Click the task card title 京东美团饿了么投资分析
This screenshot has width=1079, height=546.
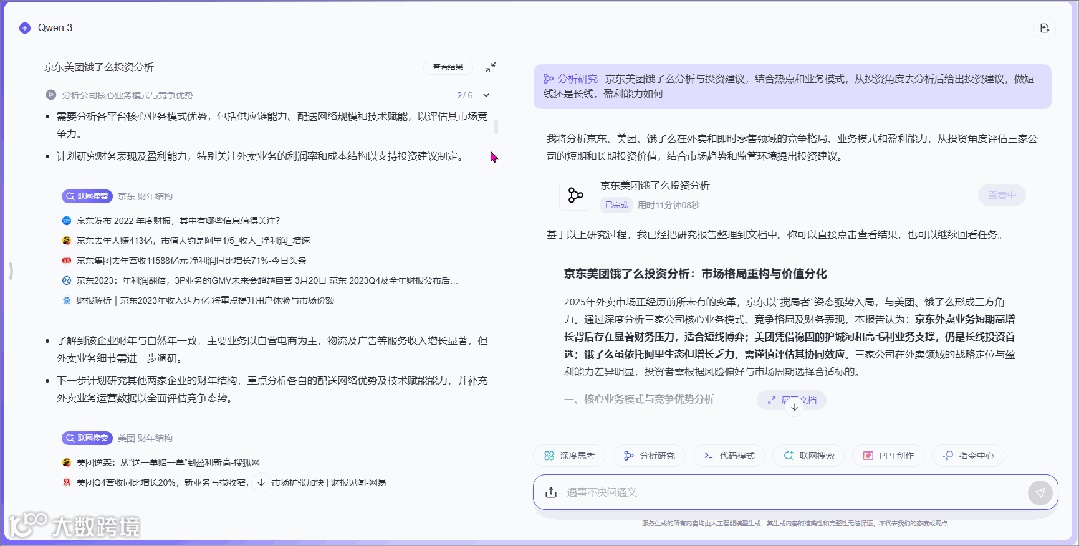click(654, 186)
